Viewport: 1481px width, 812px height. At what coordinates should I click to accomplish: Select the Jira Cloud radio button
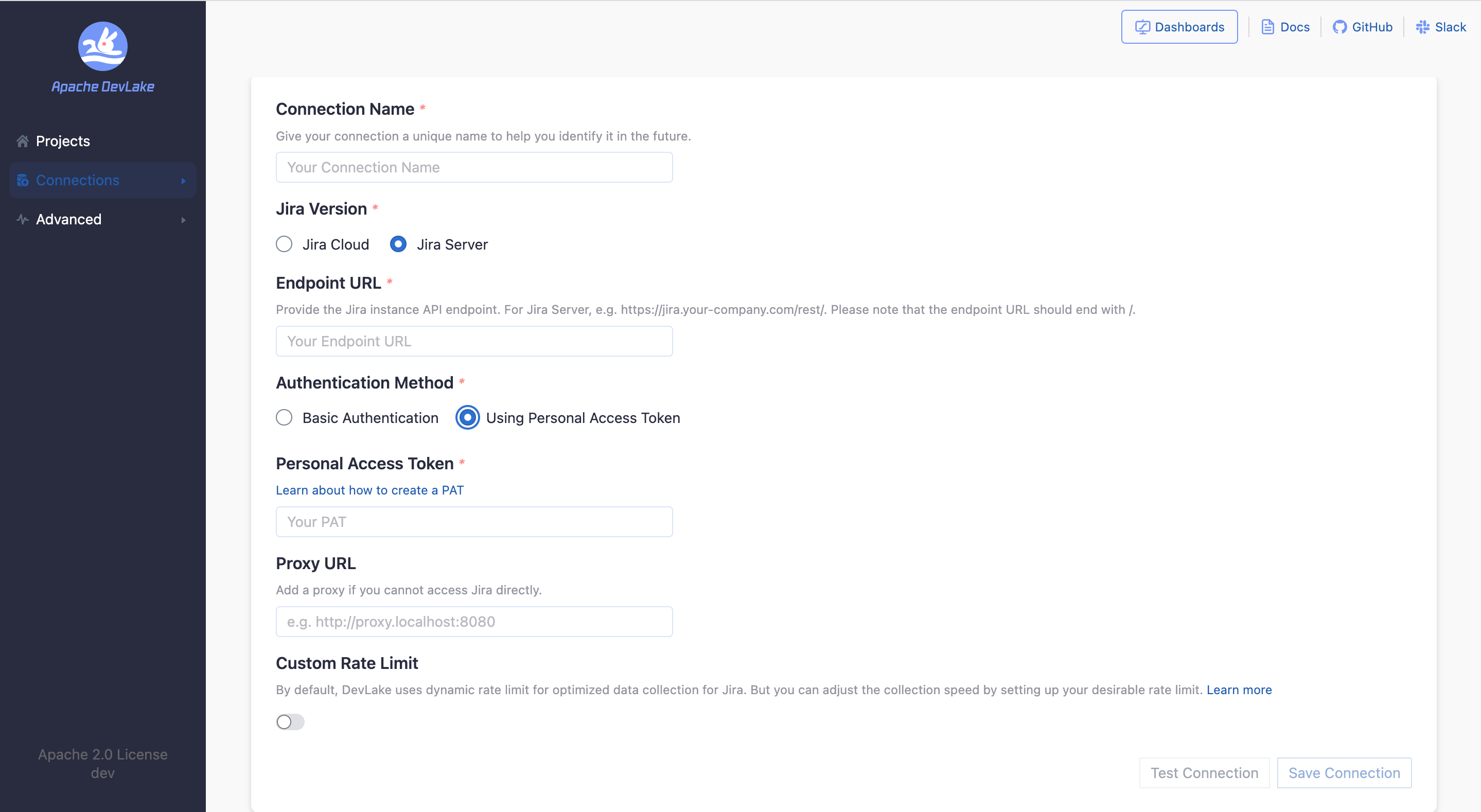coord(284,244)
